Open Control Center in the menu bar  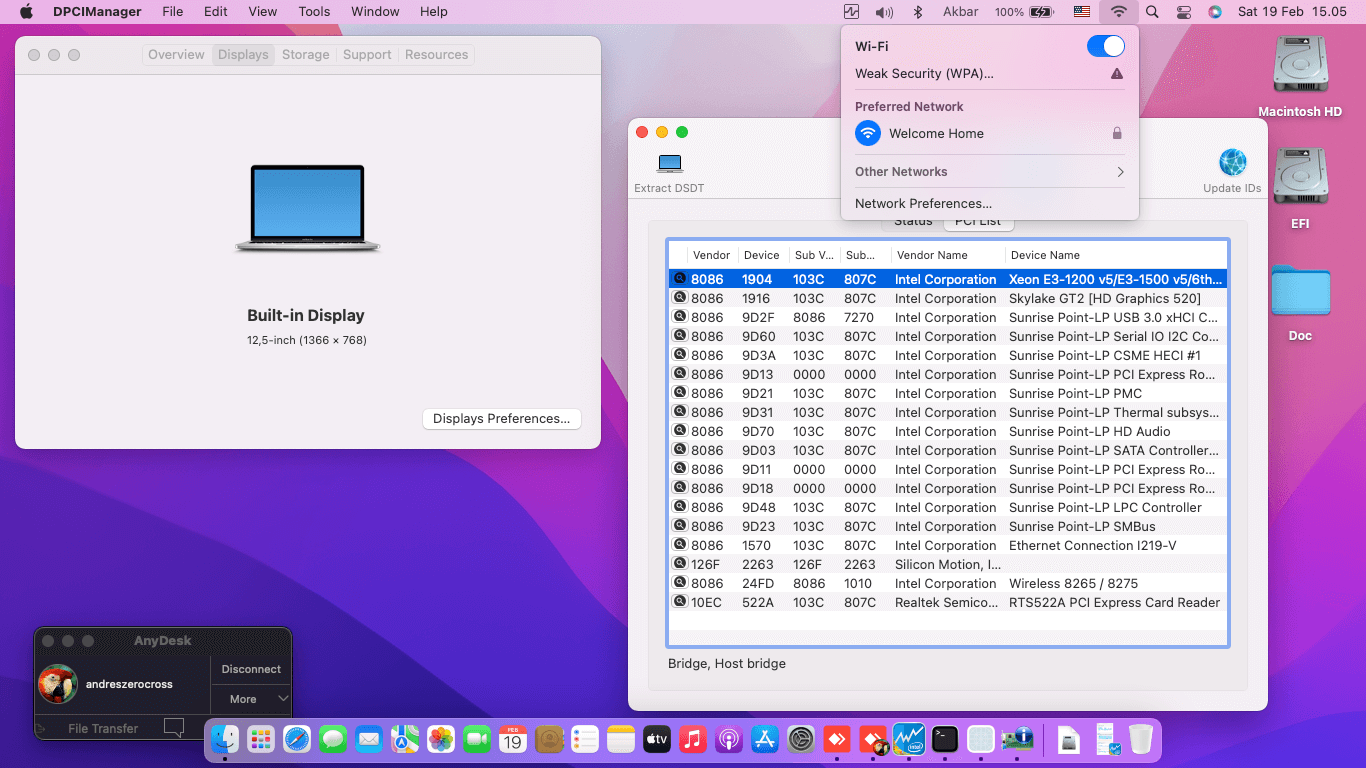[x=1184, y=12]
